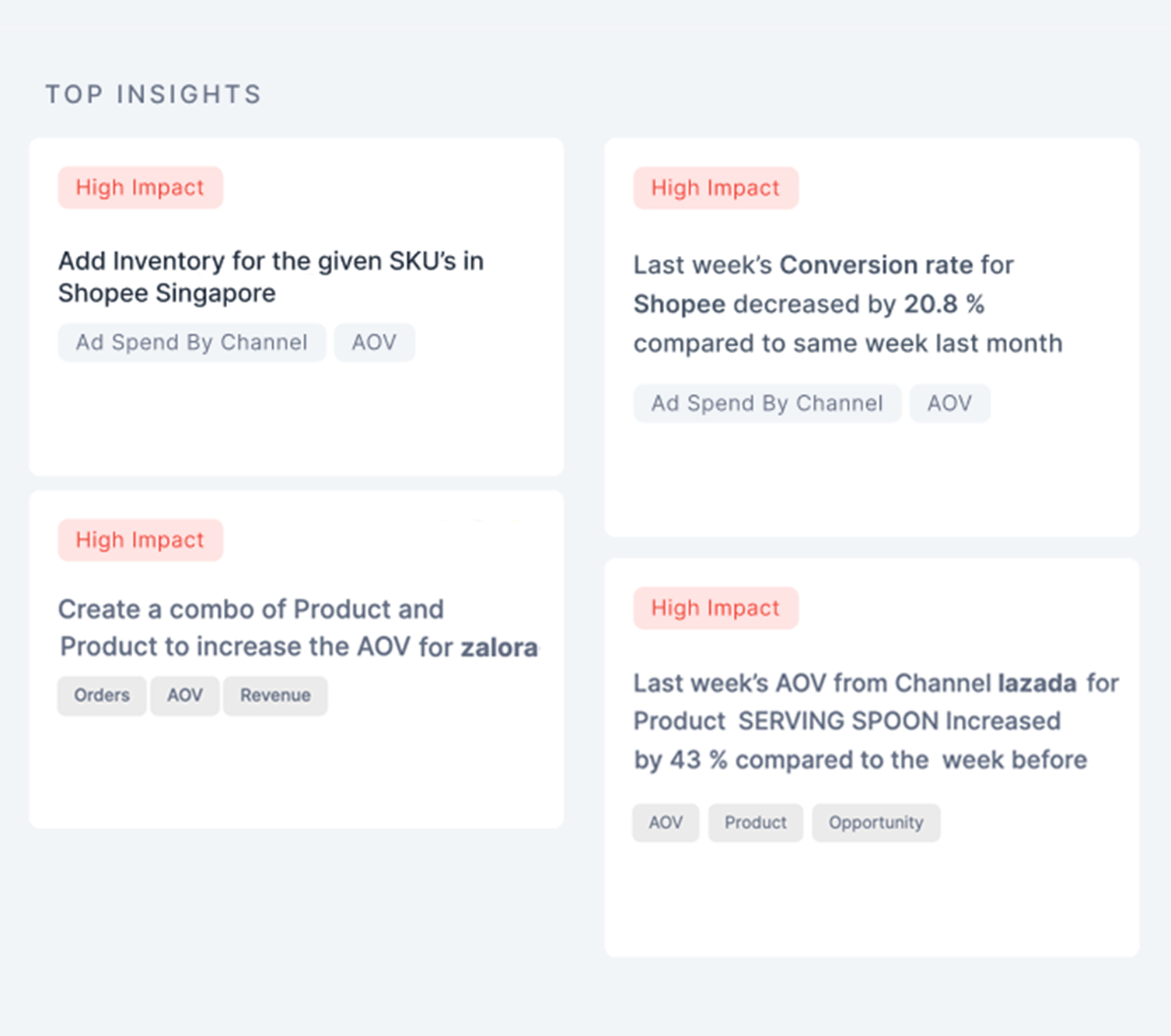The width and height of the screenshot is (1171, 1036).
Task: Select the Product tag
Action: tap(756, 822)
